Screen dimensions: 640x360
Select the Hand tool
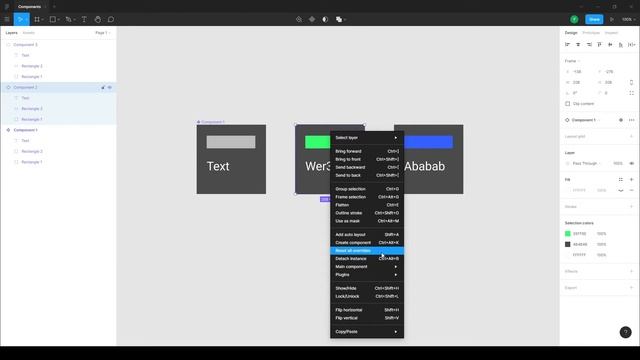(x=98, y=19)
